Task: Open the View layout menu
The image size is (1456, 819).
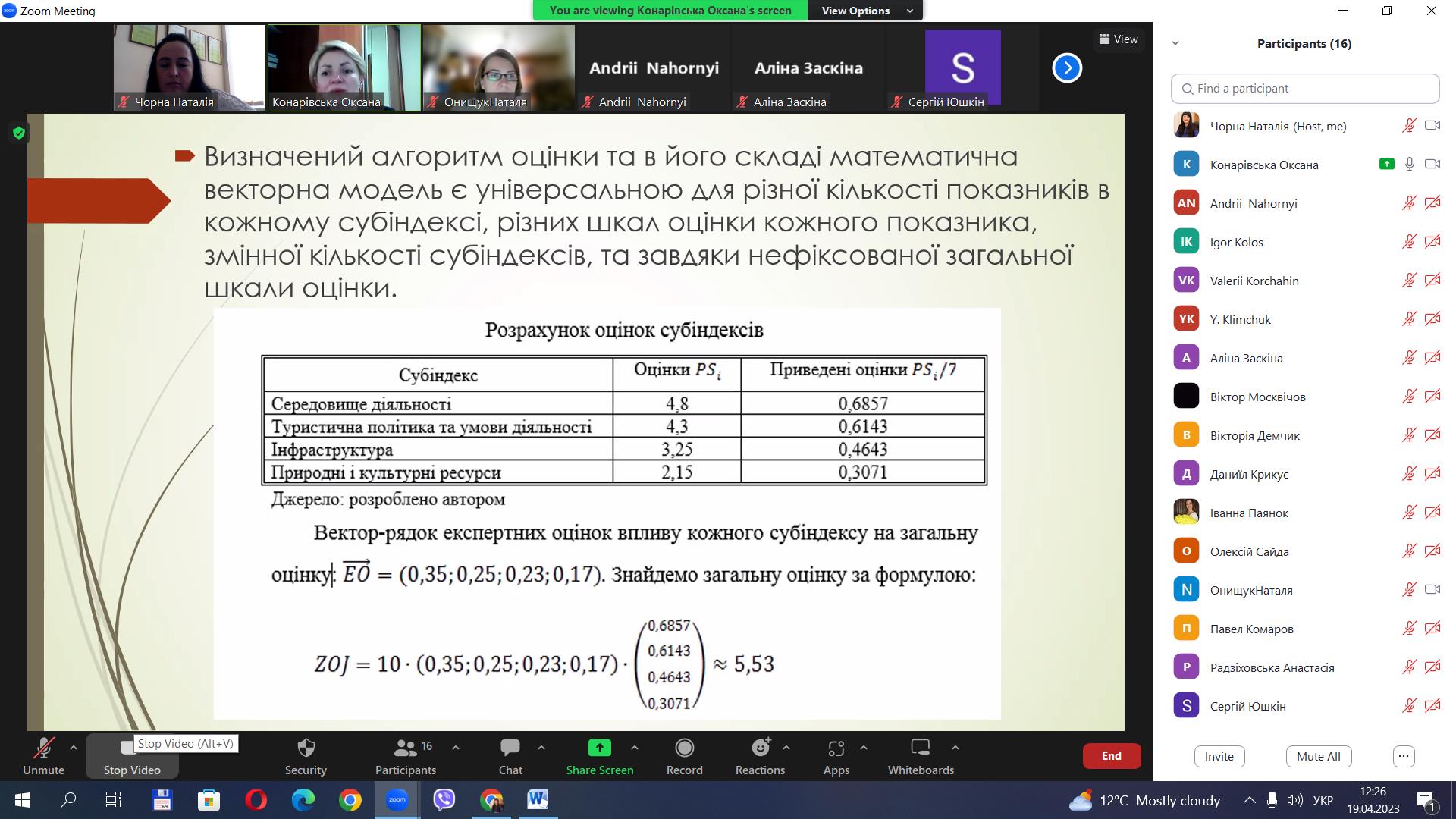Action: click(1118, 39)
